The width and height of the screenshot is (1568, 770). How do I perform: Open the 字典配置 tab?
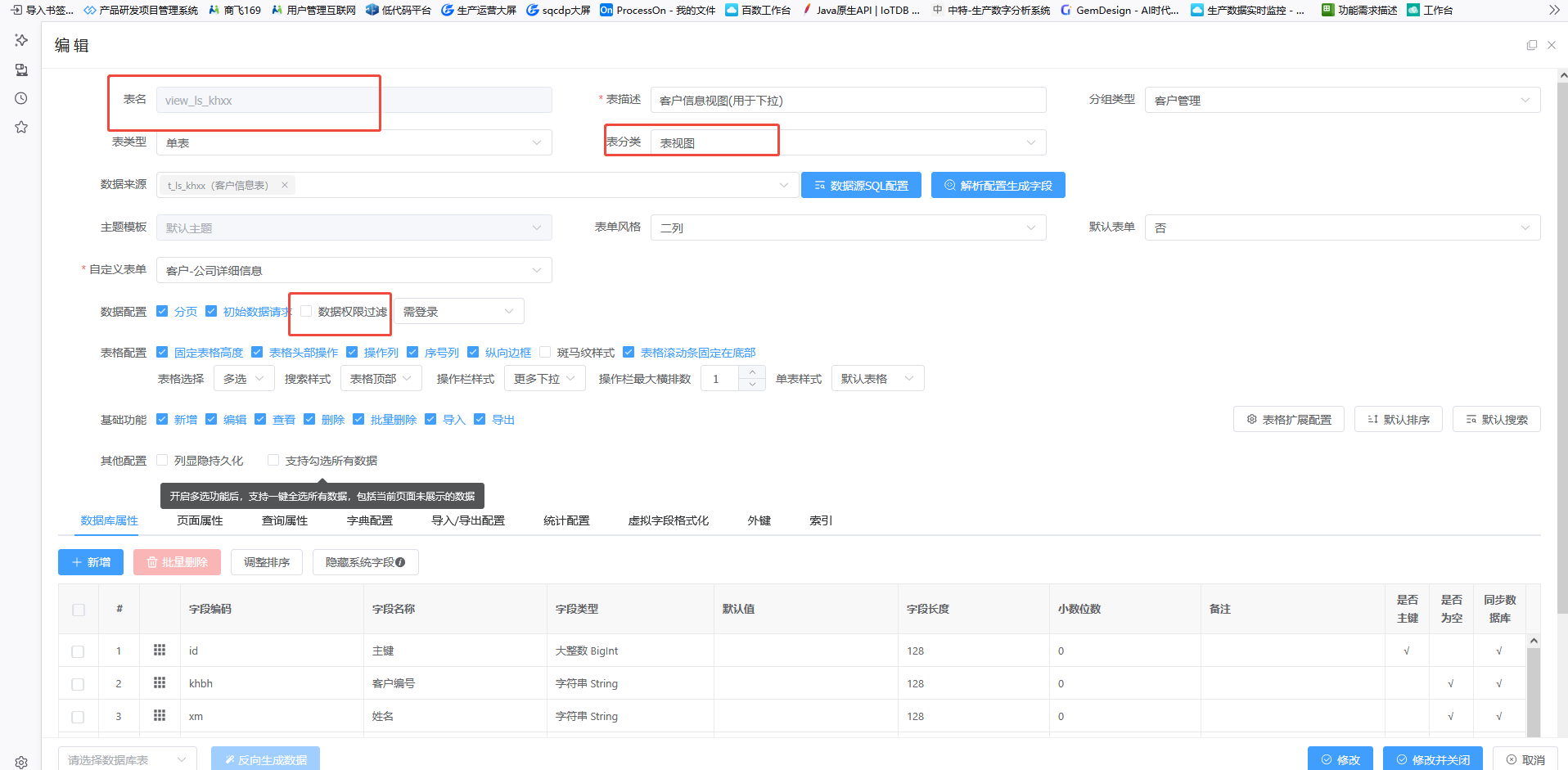point(369,520)
